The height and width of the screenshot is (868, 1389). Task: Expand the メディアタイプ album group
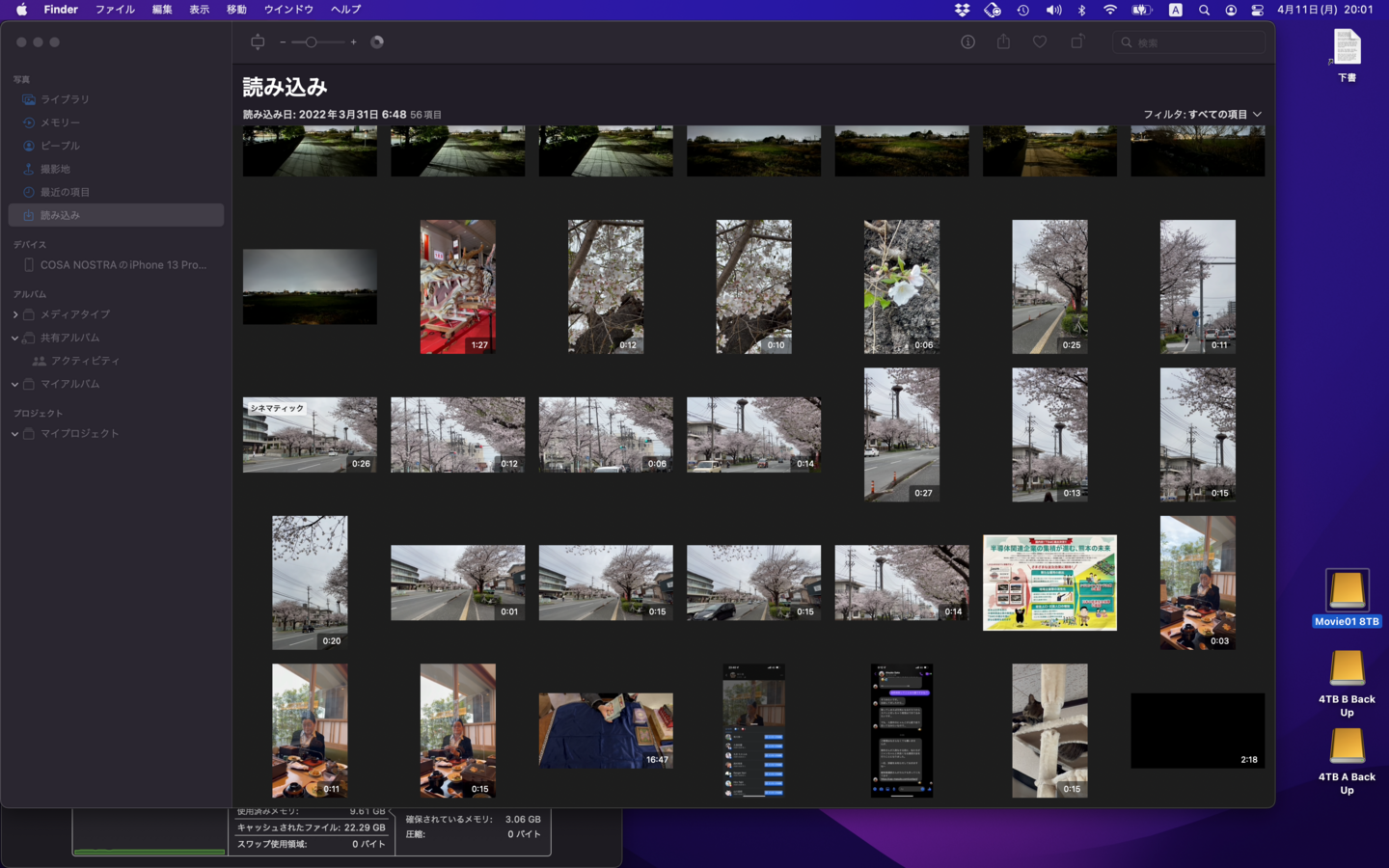click(x=15, y=314)
